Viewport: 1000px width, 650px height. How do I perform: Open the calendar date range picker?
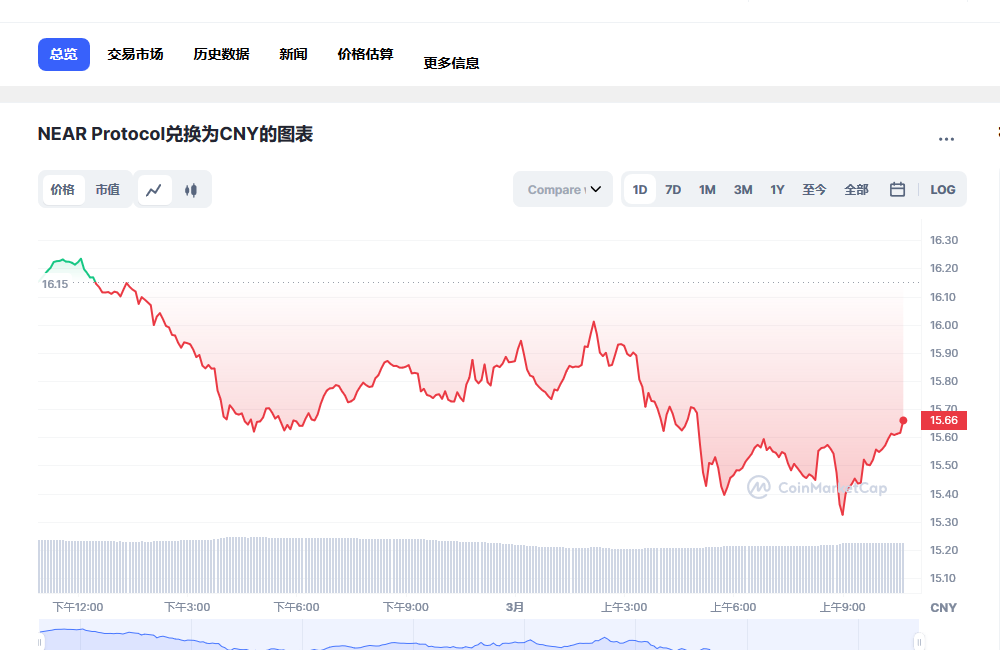897,189
